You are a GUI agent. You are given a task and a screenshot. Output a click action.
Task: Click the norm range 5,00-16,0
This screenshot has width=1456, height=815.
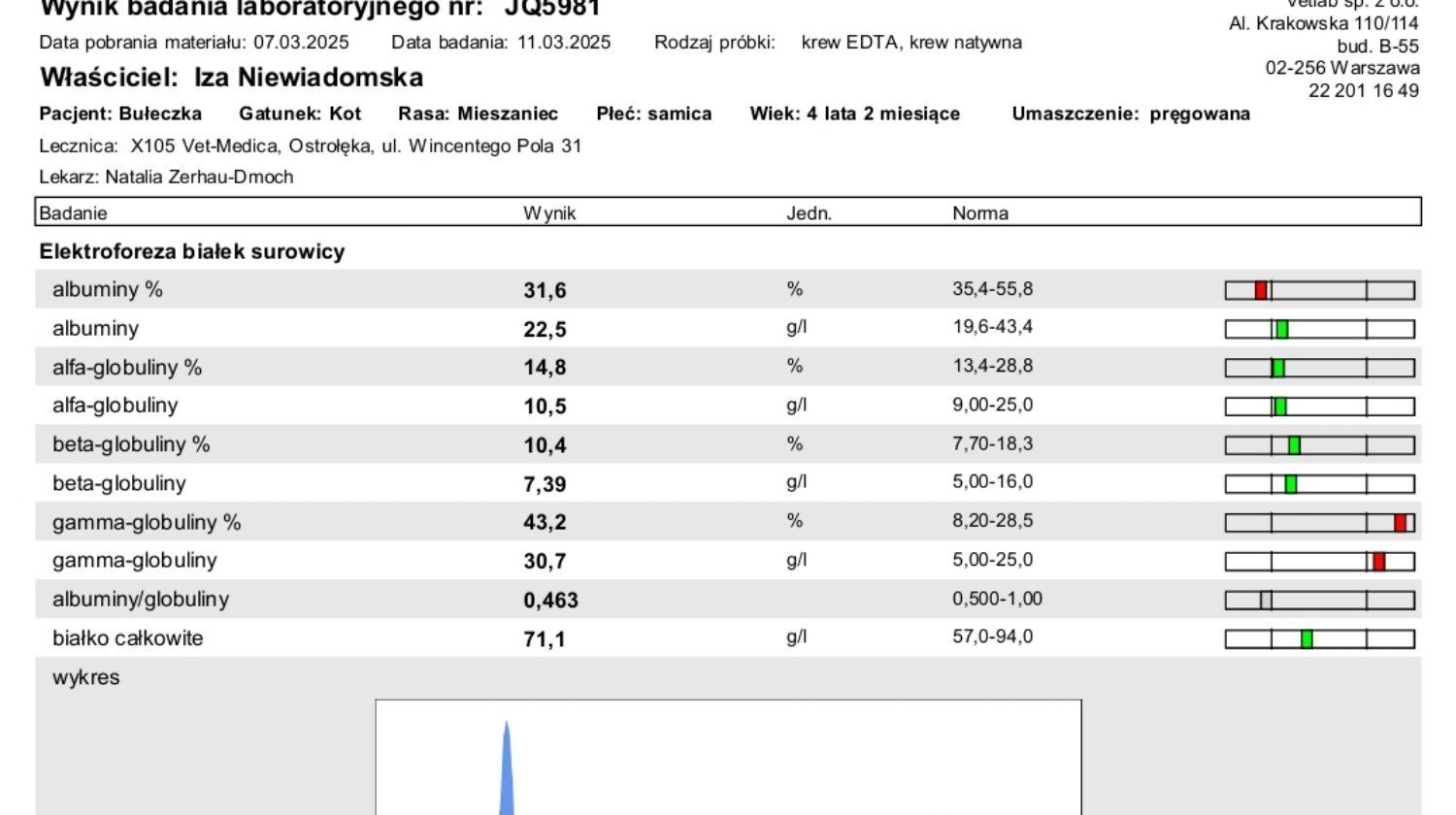(x=993, y=482)
